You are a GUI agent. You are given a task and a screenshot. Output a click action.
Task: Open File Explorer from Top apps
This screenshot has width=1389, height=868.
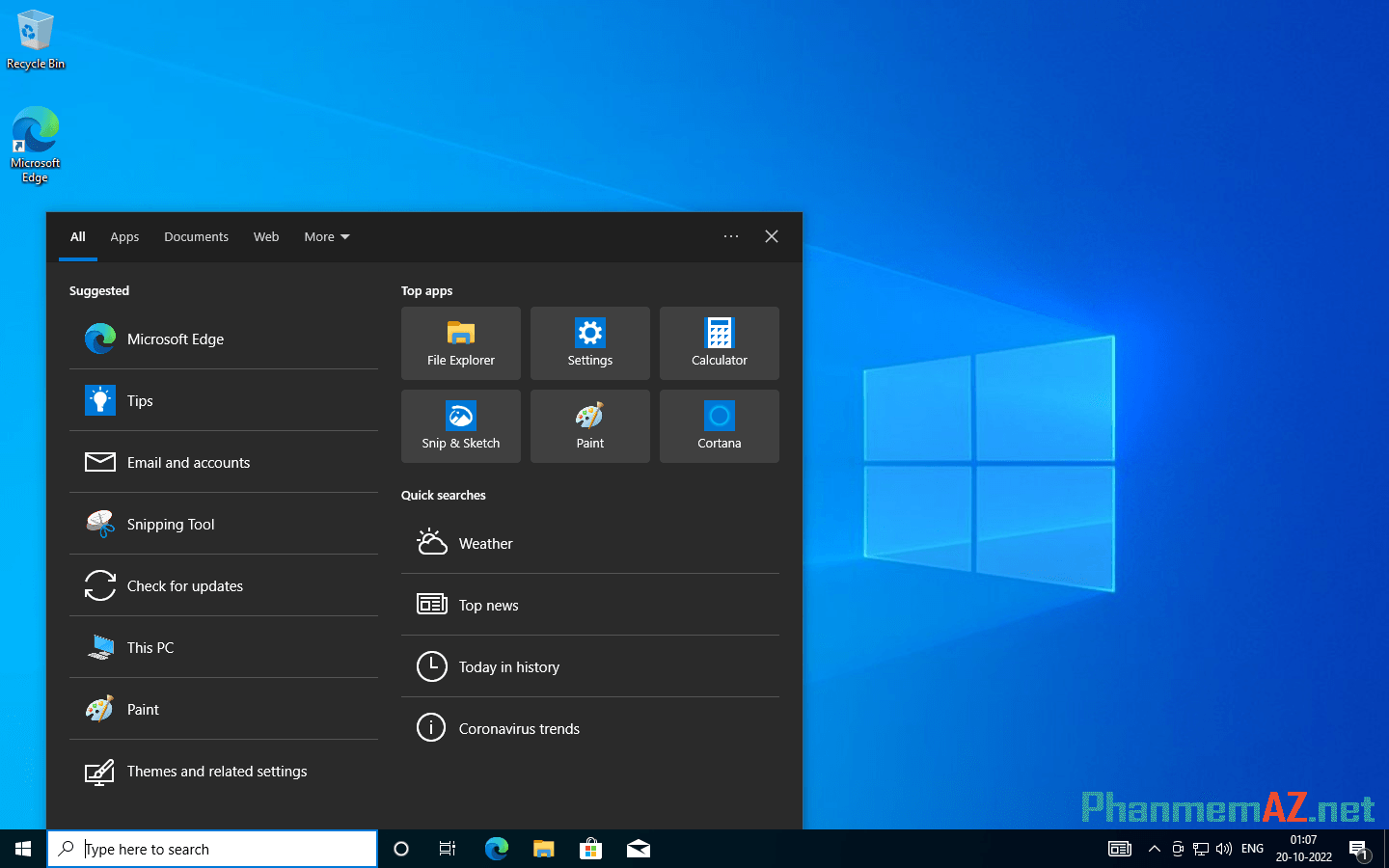click(x=460, y=343)
